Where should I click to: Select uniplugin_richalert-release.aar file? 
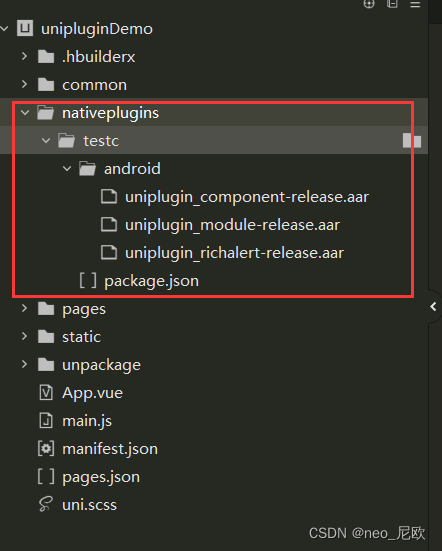[222, 253]
